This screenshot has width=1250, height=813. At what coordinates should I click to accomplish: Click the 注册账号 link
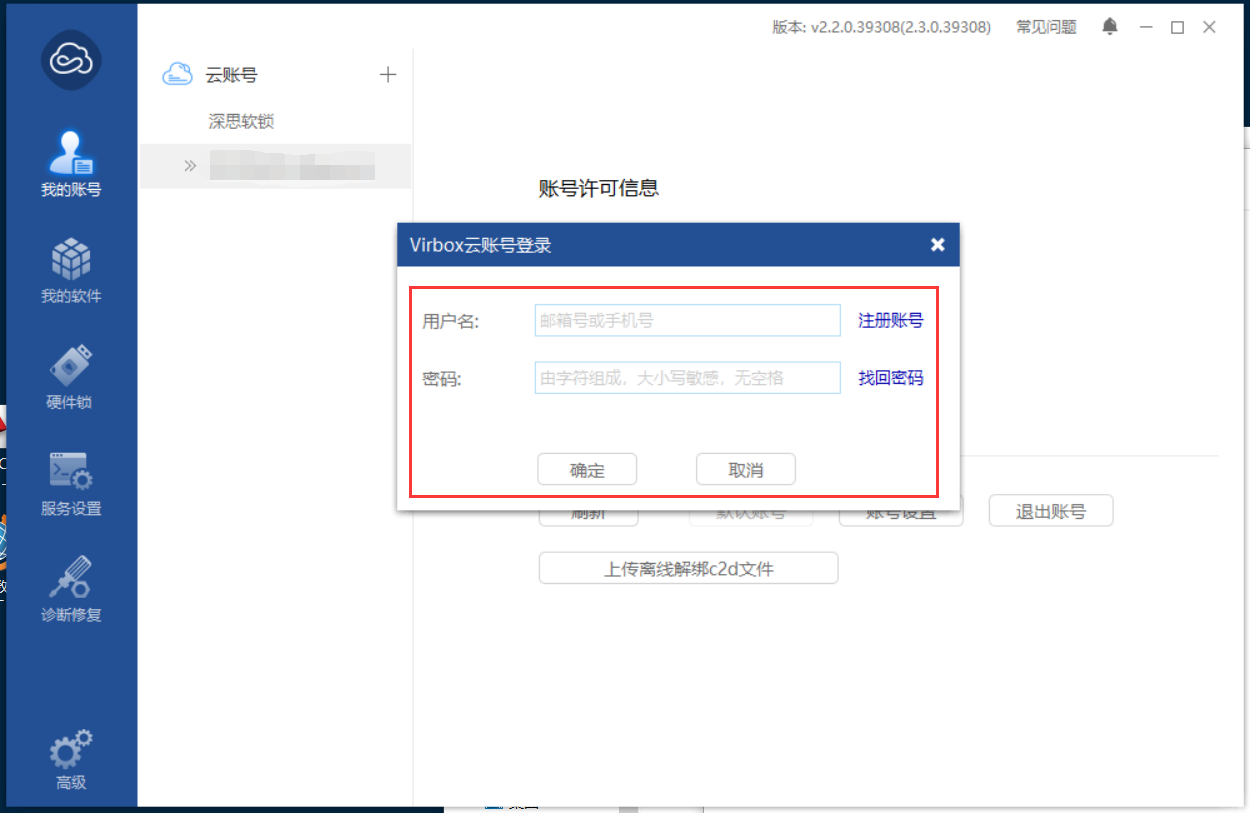(x=890, y=320)
